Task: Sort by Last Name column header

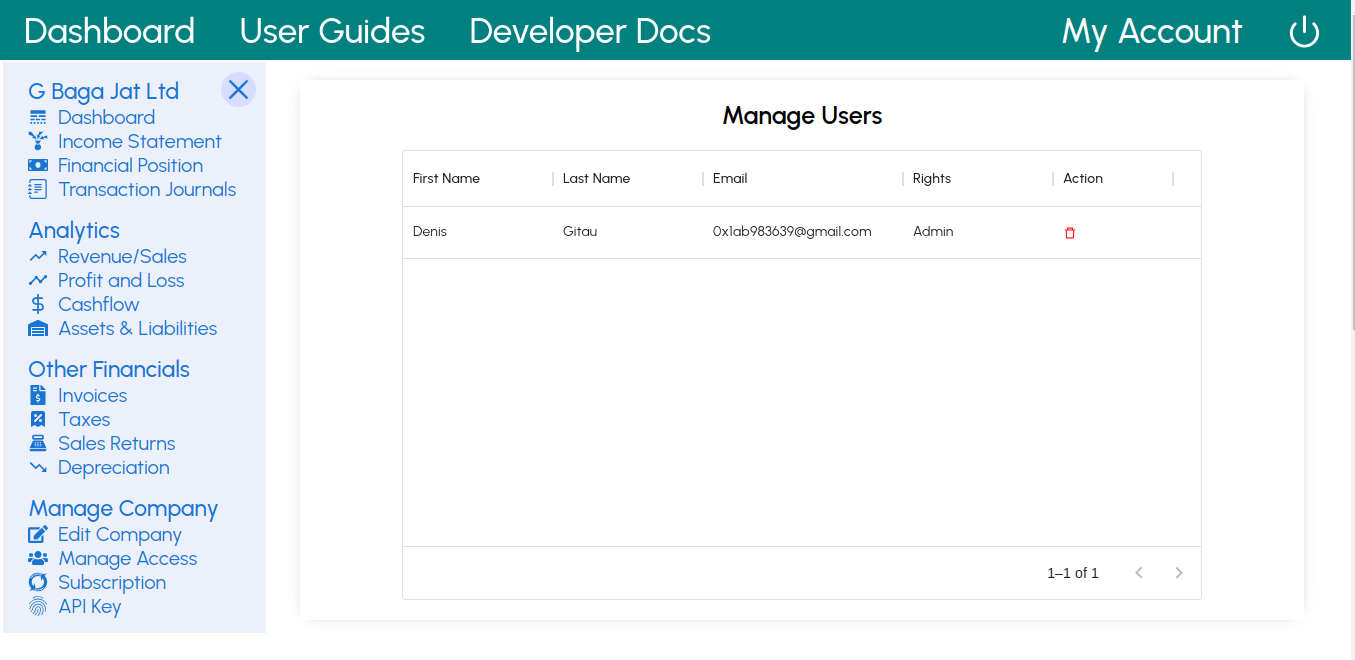Action: point(628,179)
